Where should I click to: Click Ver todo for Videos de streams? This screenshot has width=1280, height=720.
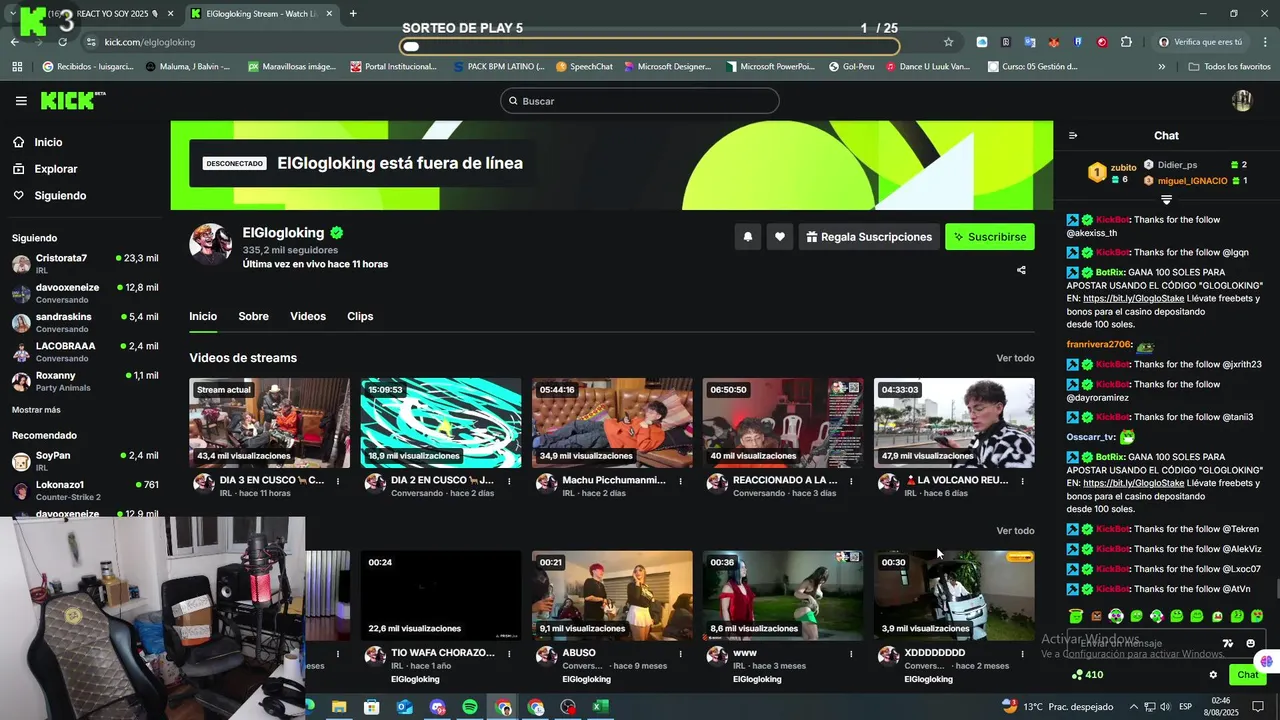click(1015, 358)
